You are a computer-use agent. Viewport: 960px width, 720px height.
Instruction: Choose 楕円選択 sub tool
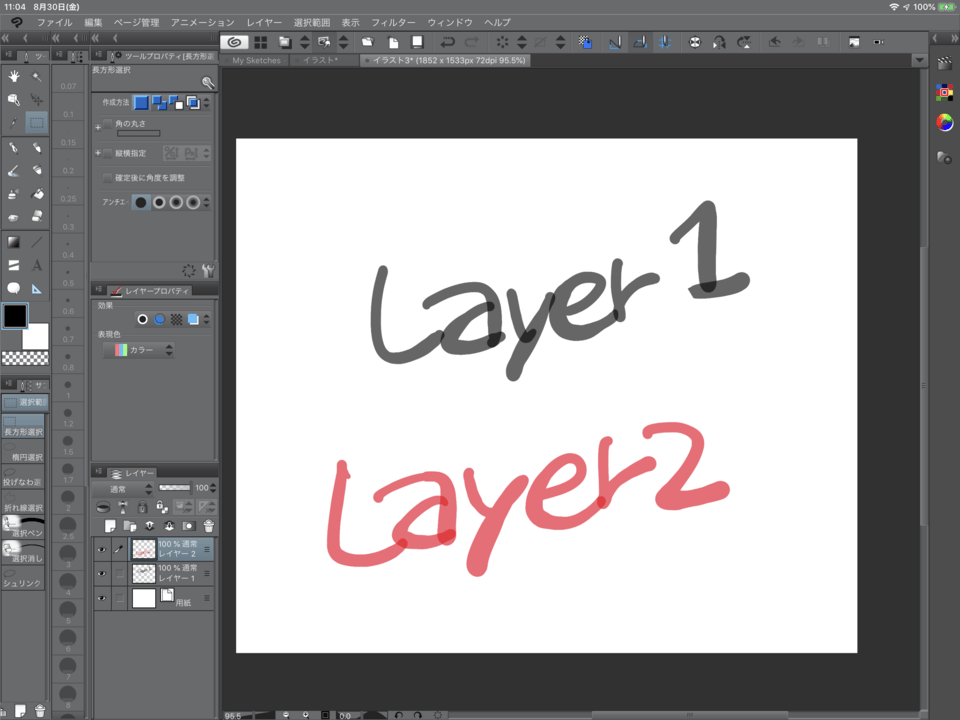(22, 457)
